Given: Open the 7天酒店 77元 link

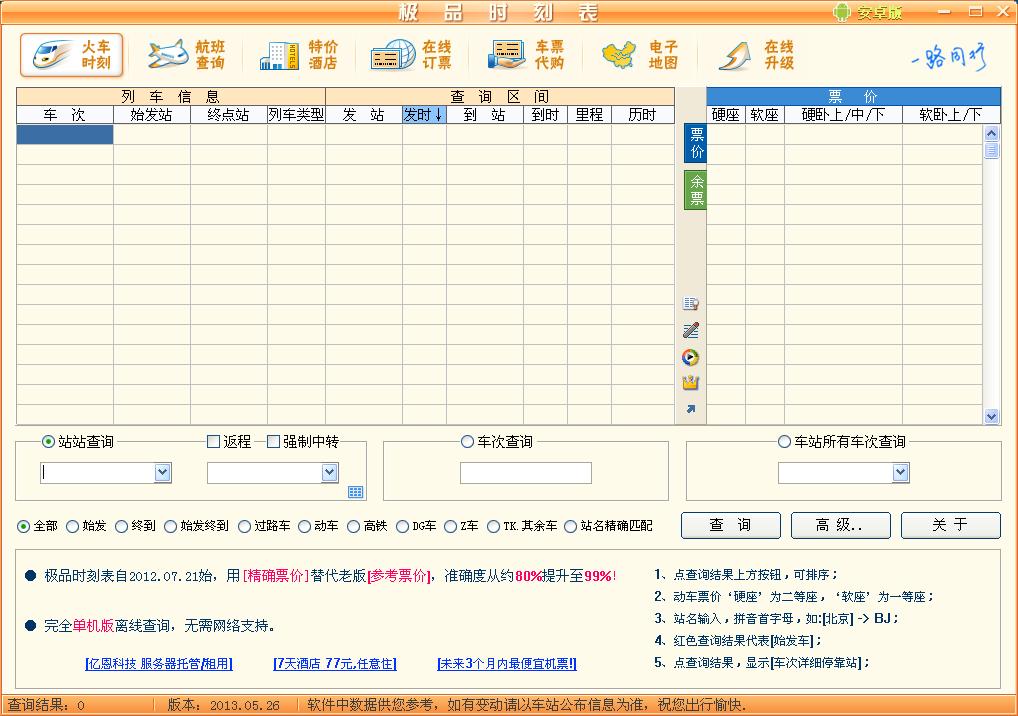Looking at the screenshot, I should 334,663.
